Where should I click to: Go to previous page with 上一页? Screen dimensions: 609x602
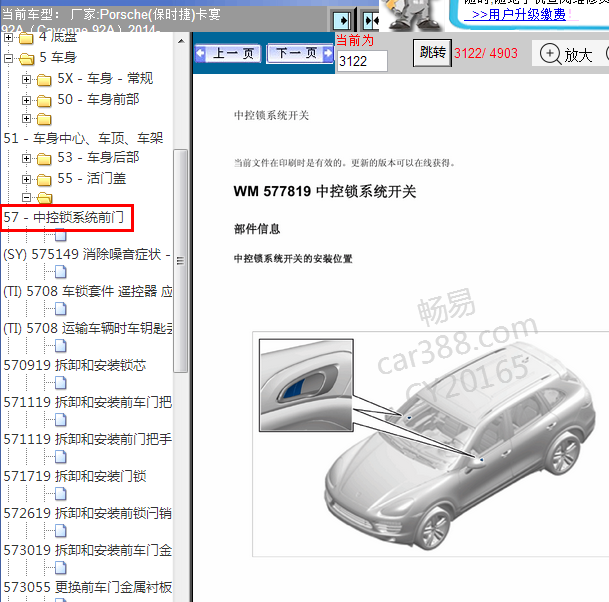(x=228, y=54)
